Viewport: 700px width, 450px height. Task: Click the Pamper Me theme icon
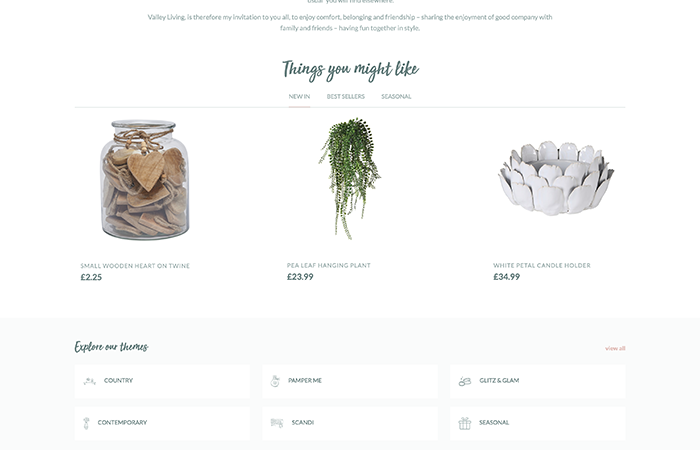coord(275,381)
